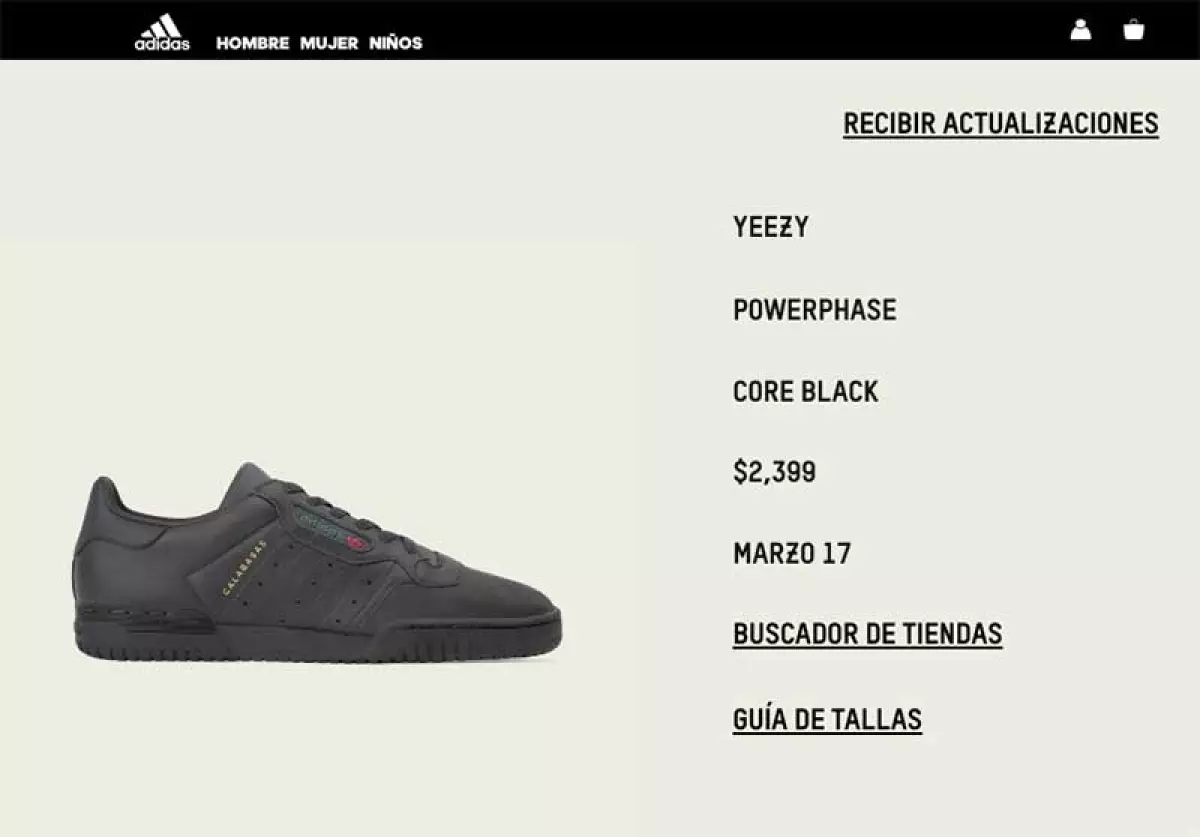Open the HOMBRE menu item
The height and width of the screenshot is (837, 1200).
(x=252, y=43)
